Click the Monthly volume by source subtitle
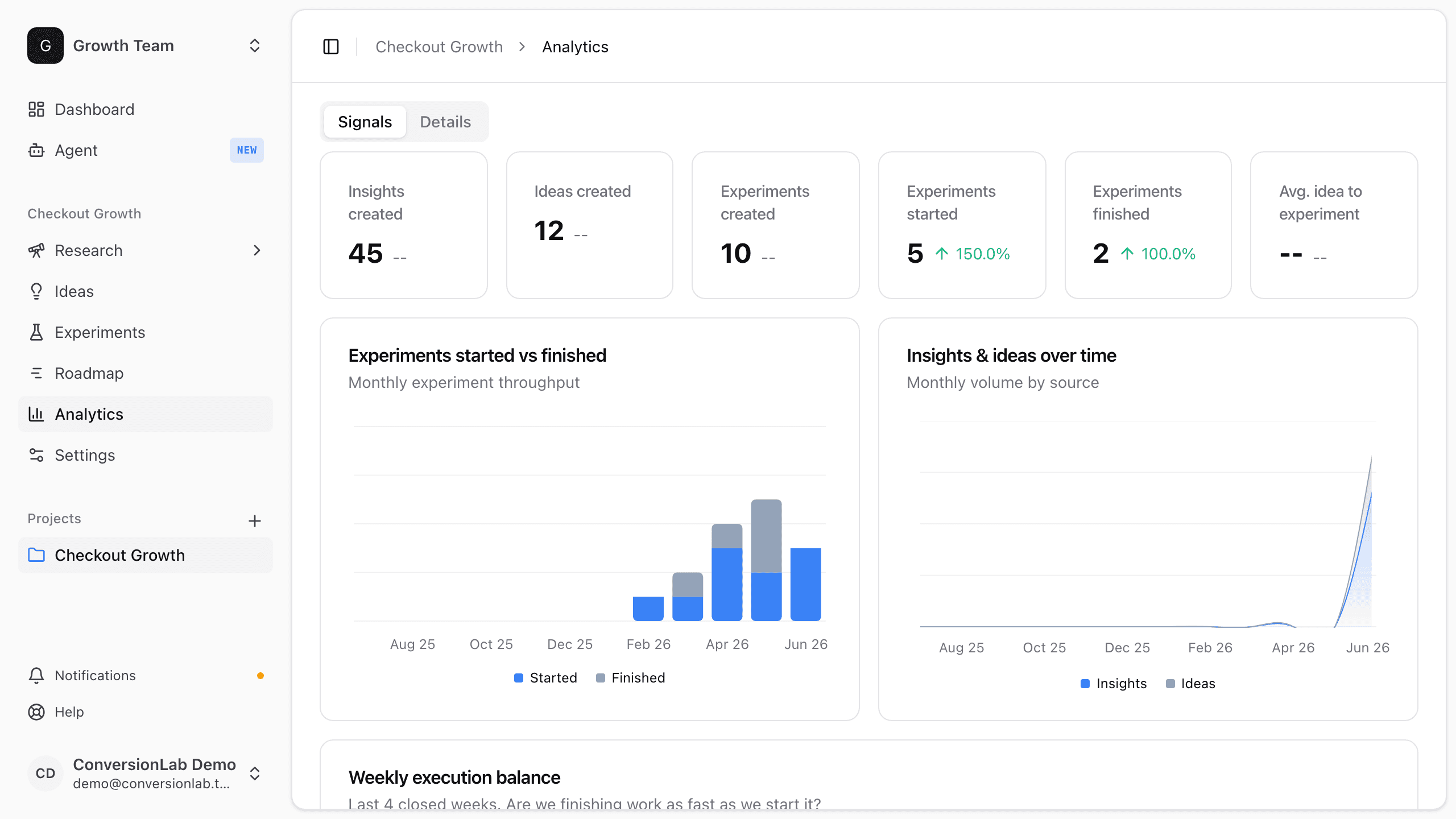 click(1003, 383)
